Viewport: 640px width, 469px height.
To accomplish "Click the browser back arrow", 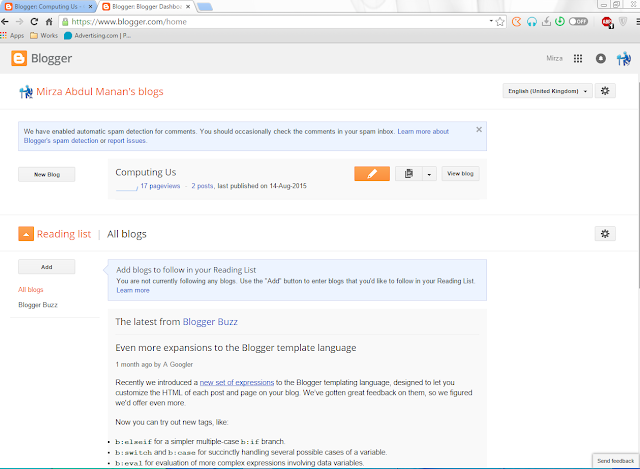I will 5,22.
